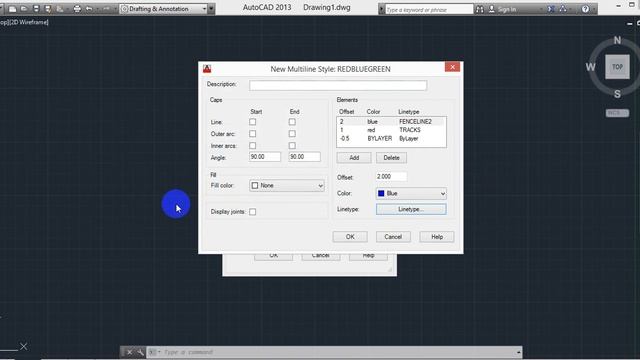
Task: Select the blue FENCELINE2 element row
Action: pos(391,122)
